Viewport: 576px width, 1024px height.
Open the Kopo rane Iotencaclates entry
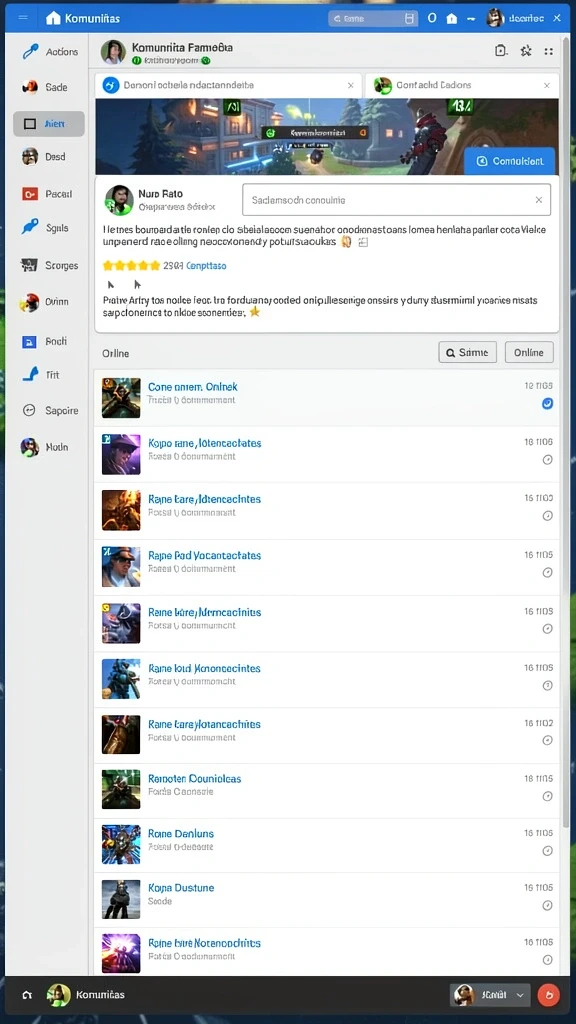327,454
